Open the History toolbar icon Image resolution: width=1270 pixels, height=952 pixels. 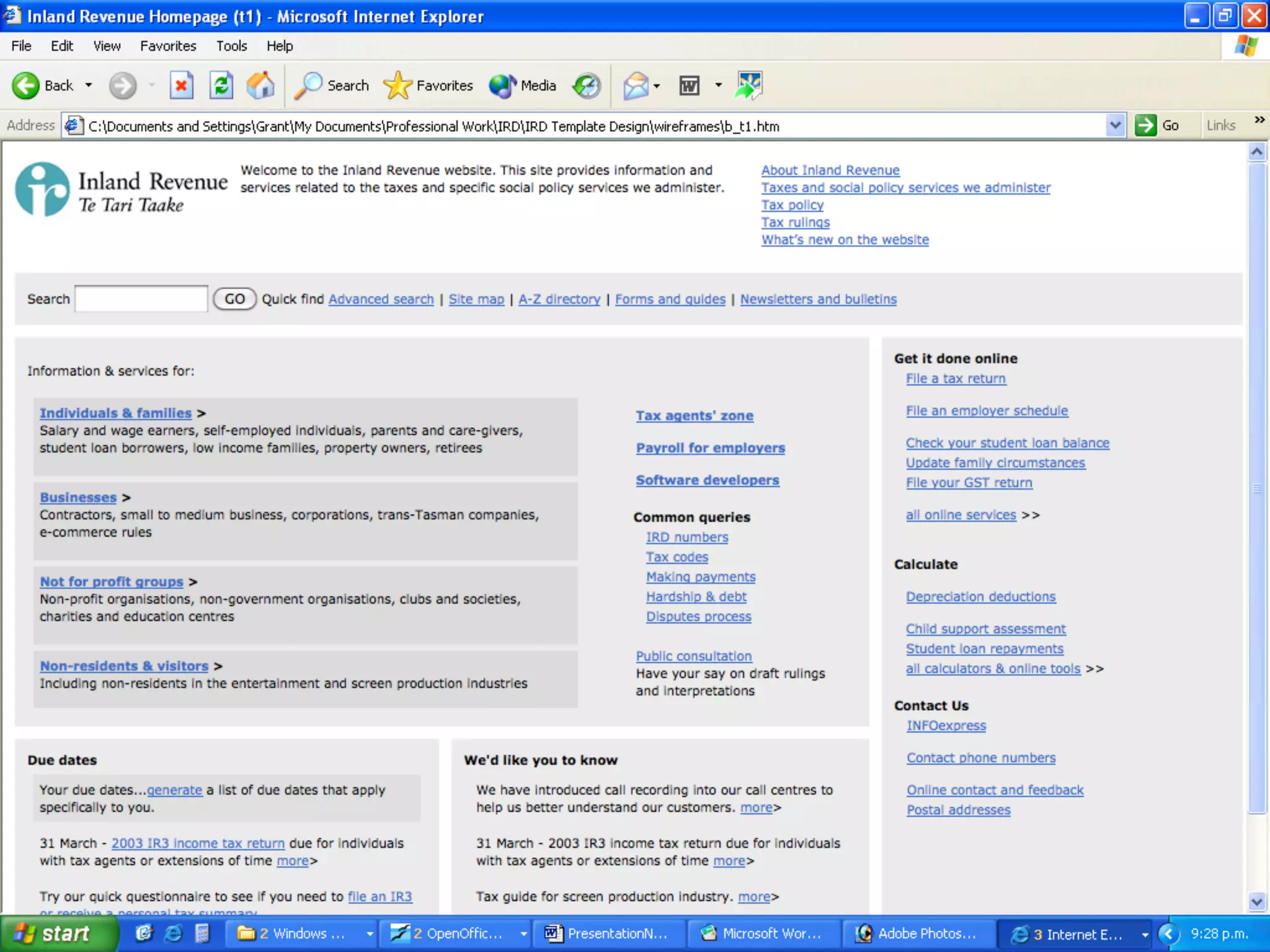[x=587, y=86]
